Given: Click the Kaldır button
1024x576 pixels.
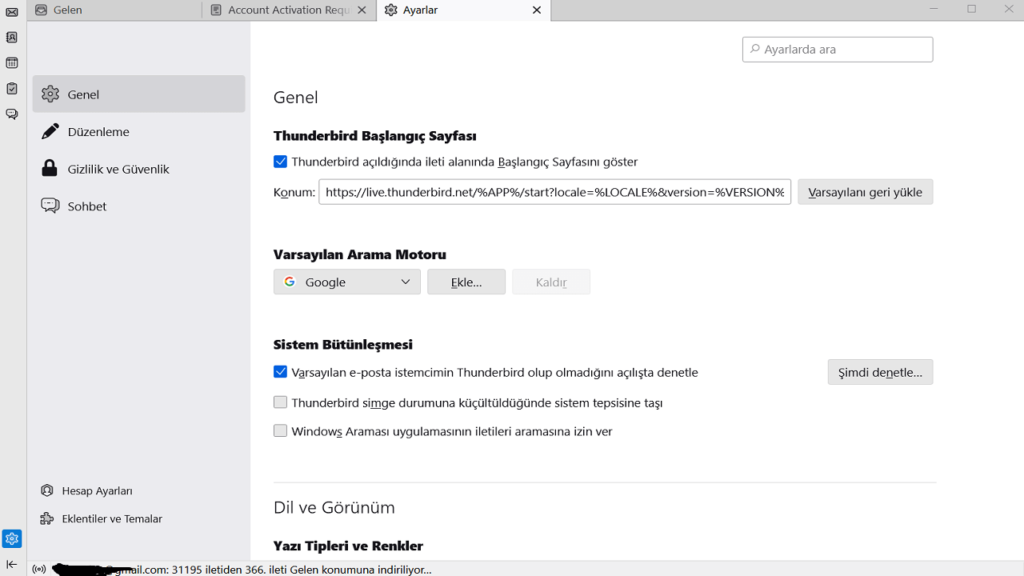Looking at the screenshot, I should 551,282.
